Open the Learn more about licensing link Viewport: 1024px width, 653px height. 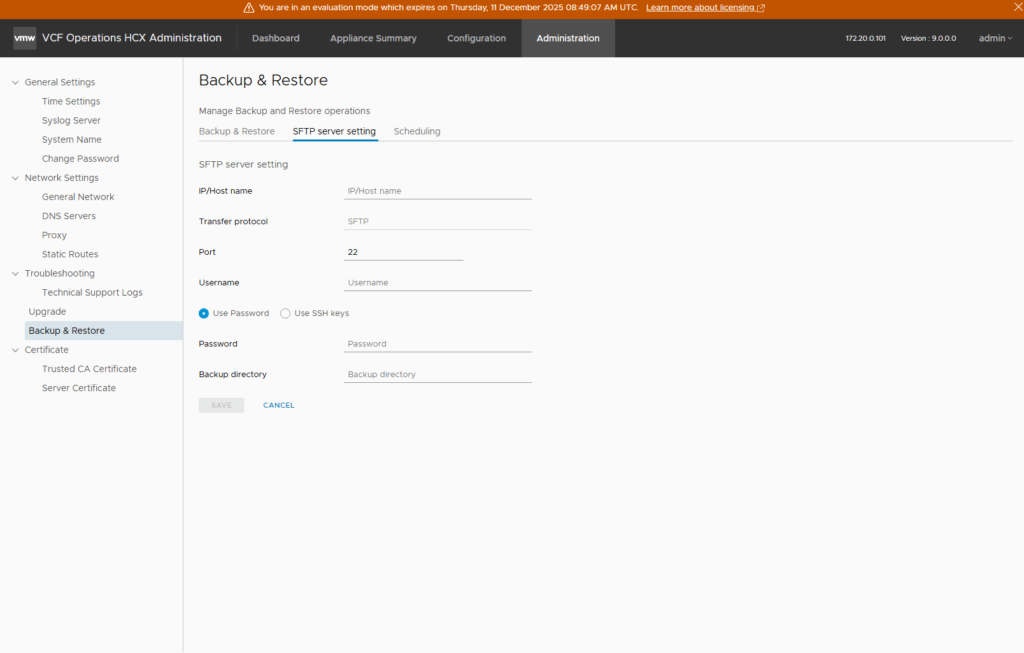pyautogui.click(x=705, y=8)
